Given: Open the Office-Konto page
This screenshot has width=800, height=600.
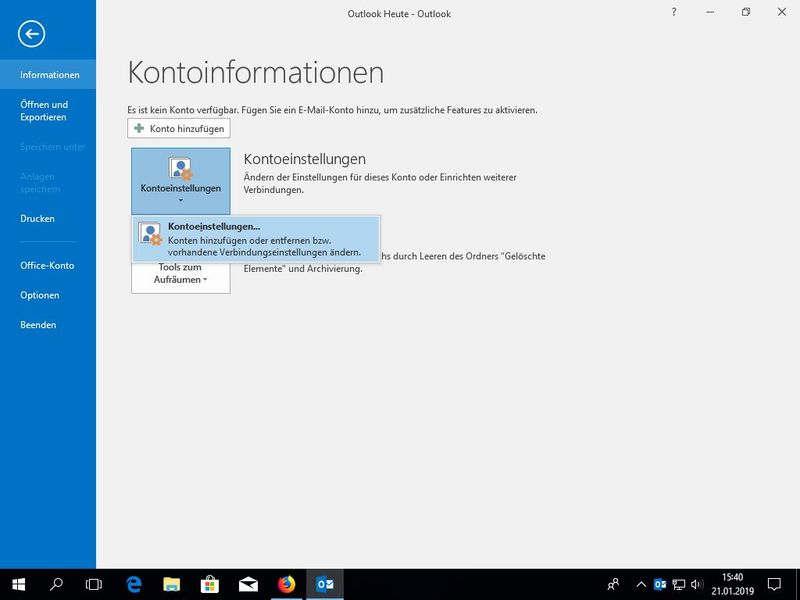Looking at the screenshot, I should point(48,265).
